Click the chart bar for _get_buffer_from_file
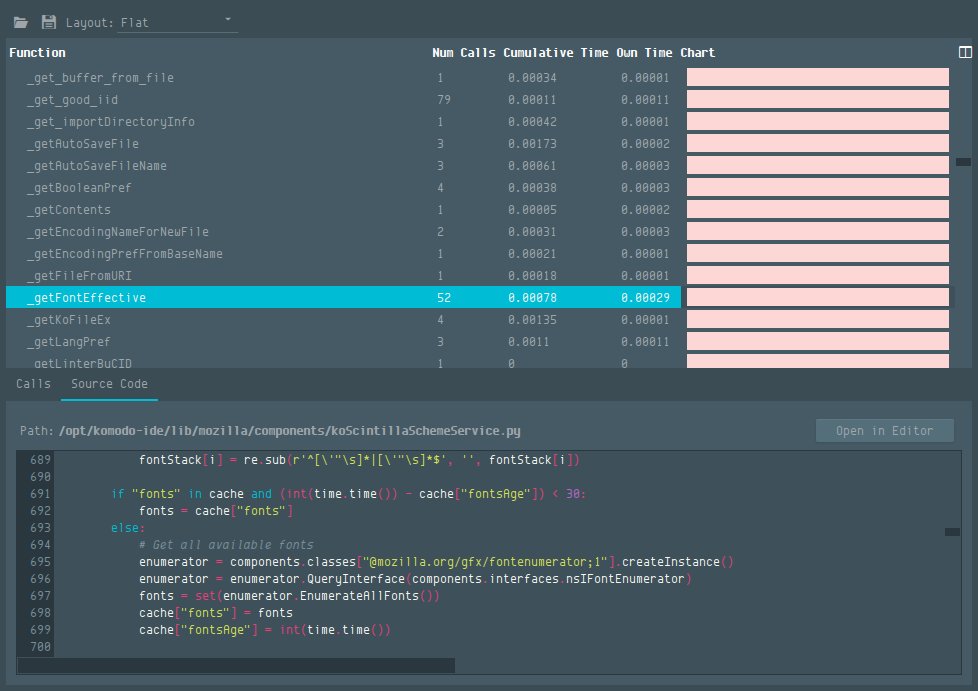This screenshot has height=691, width=978. 817,77
